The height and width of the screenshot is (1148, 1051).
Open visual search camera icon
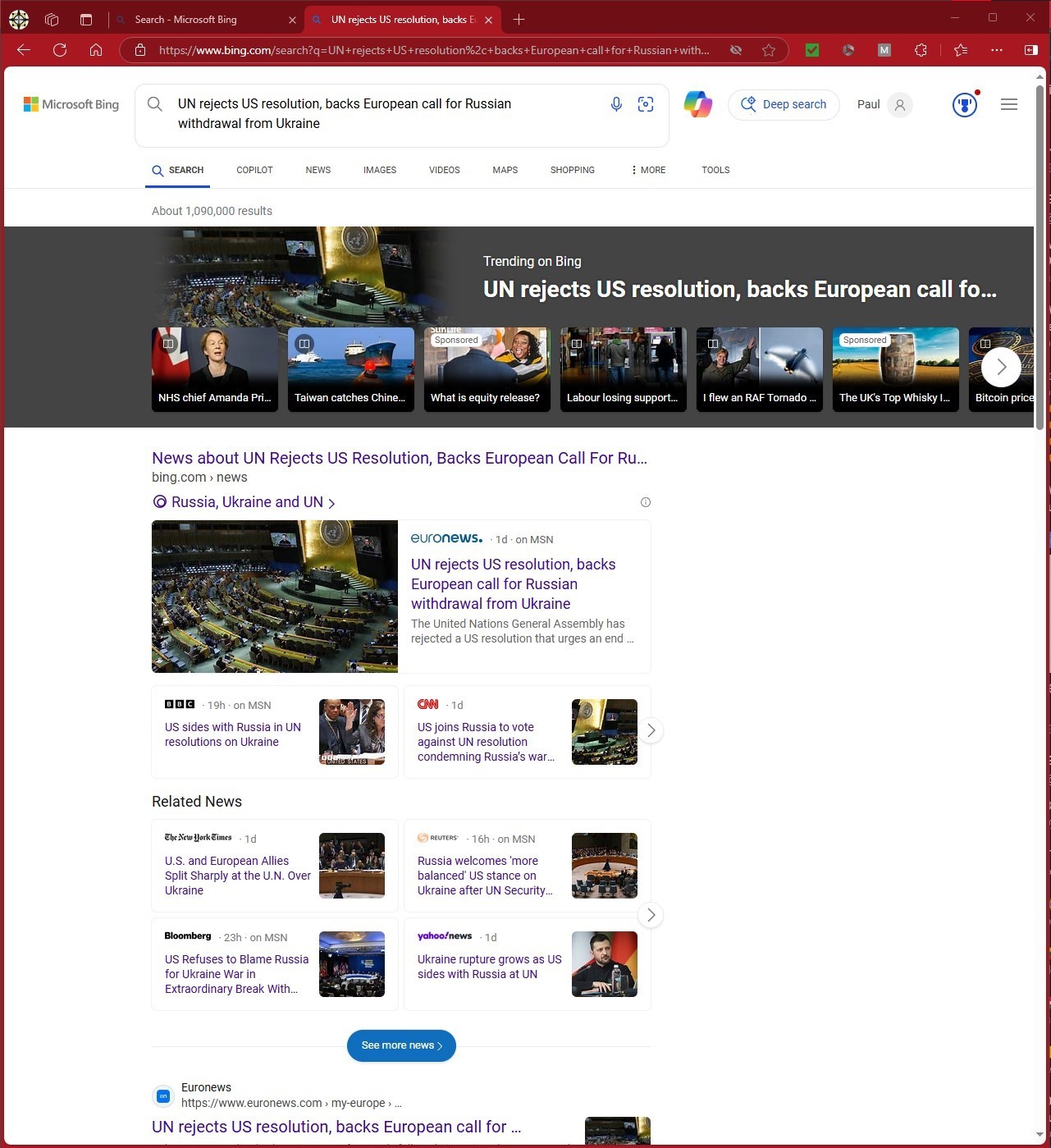(646, 104)
